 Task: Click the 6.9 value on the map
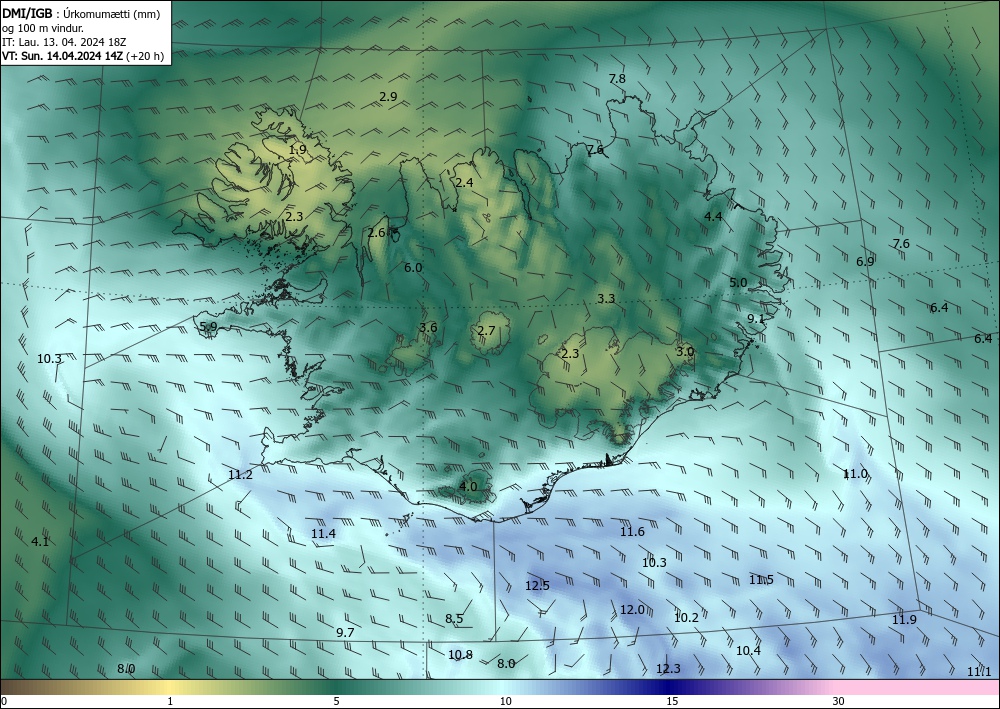click(865, 261)
